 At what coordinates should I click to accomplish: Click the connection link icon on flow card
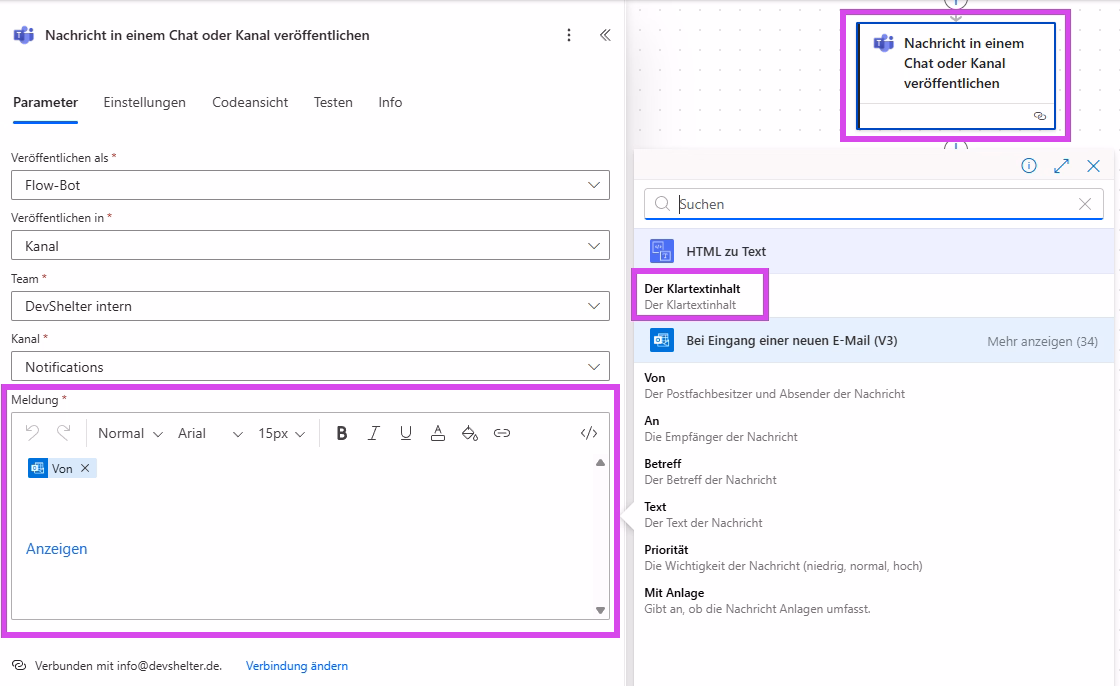pyautogui.click(x=1040, y=116)
